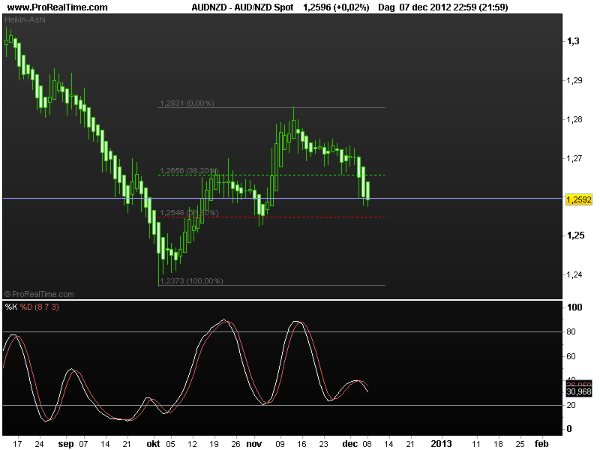The image size is (600, 450).
Task: Select the 07 dec 2012 22:59 timestamp
Action: point(437,7)
